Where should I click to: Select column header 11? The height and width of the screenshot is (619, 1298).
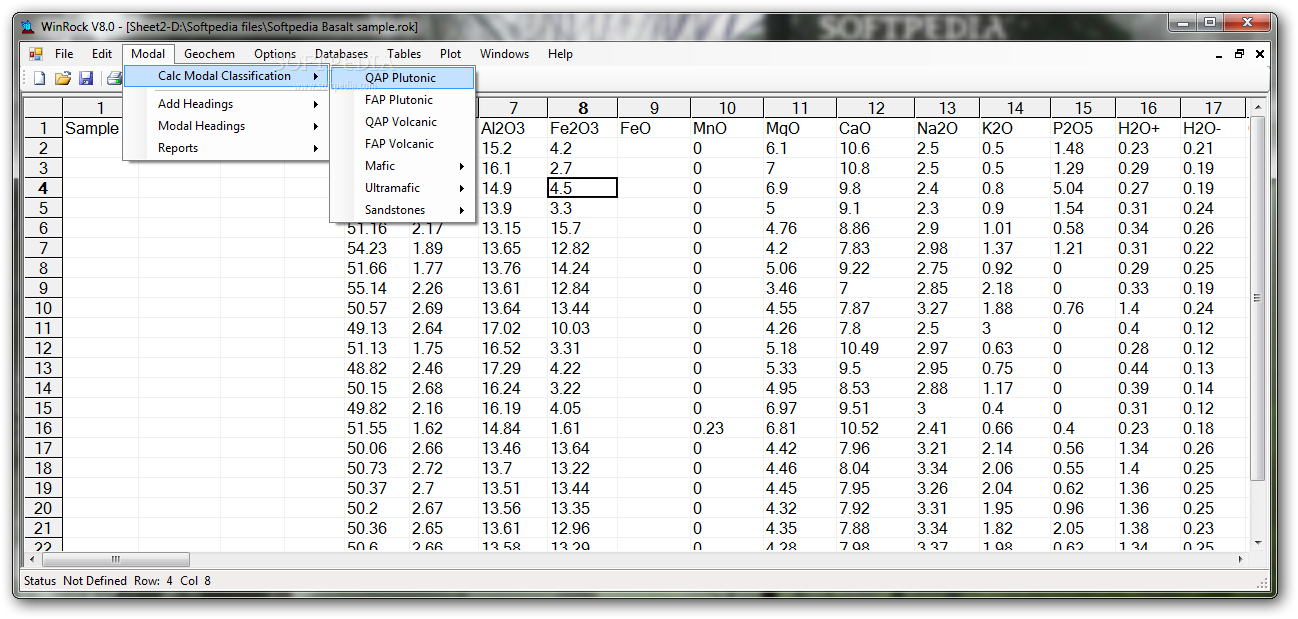pyautogui.click(x=799, y=108)
